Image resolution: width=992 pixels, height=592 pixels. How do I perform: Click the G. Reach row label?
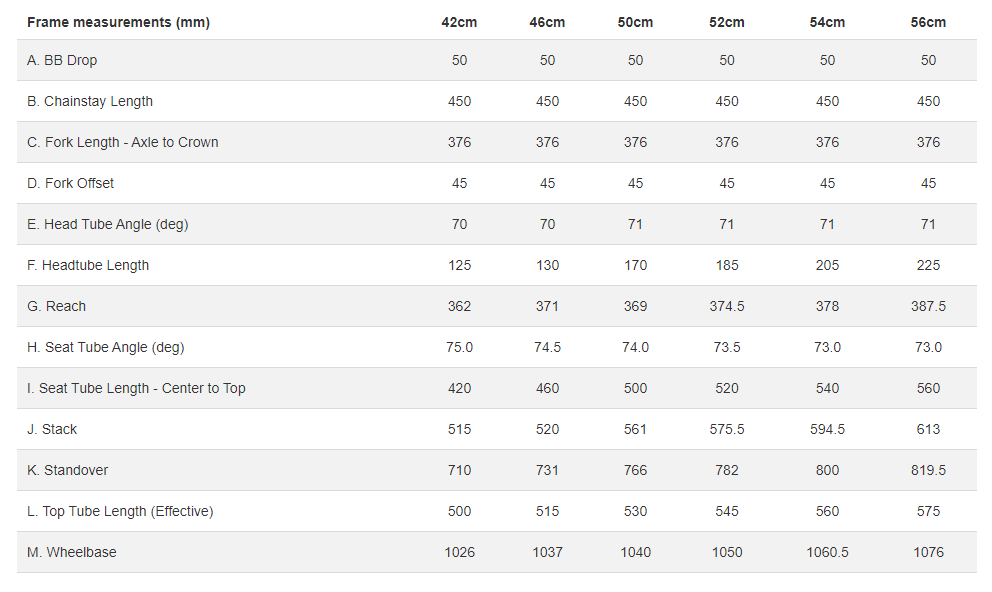click(57, 306)
